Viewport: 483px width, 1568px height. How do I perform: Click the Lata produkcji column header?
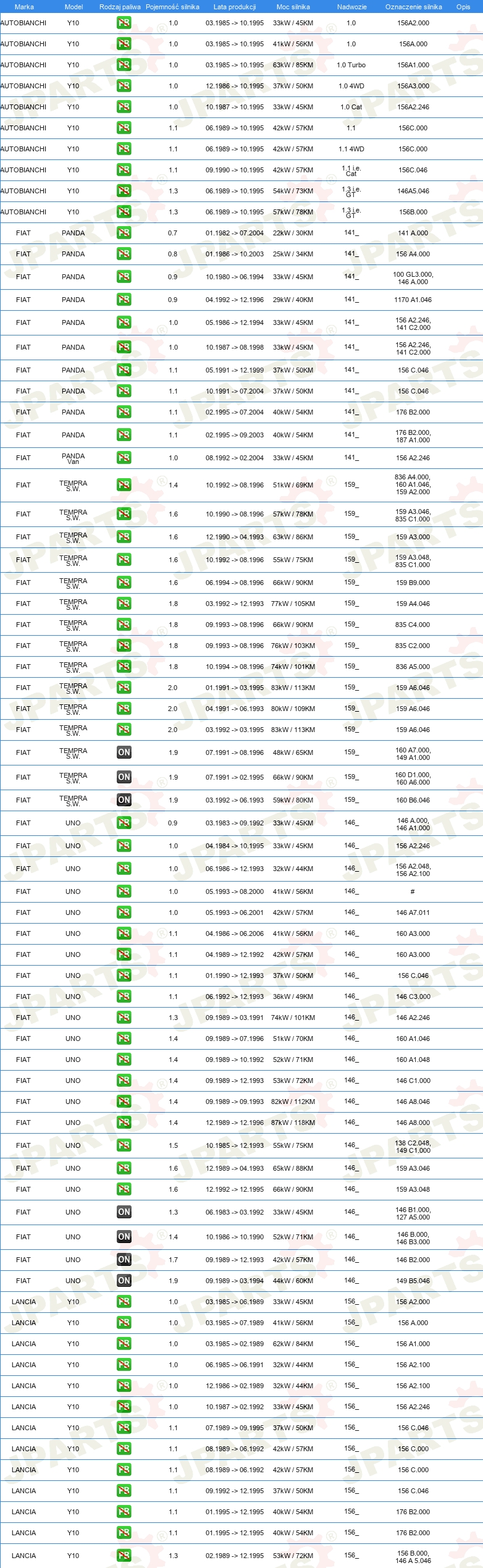point(235,7)
